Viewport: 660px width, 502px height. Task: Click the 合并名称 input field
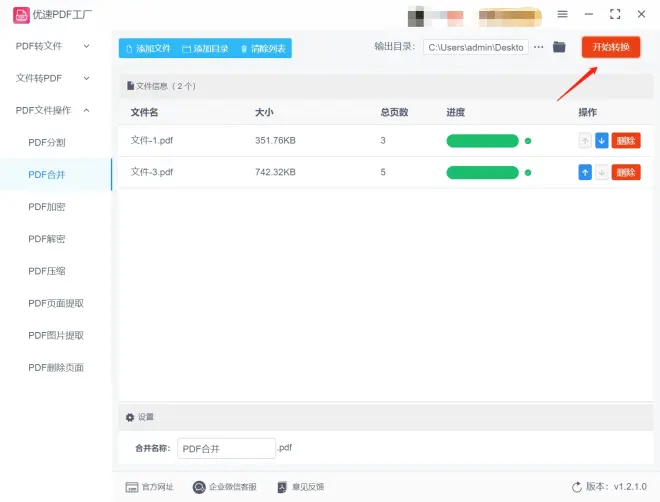(226, 449)
